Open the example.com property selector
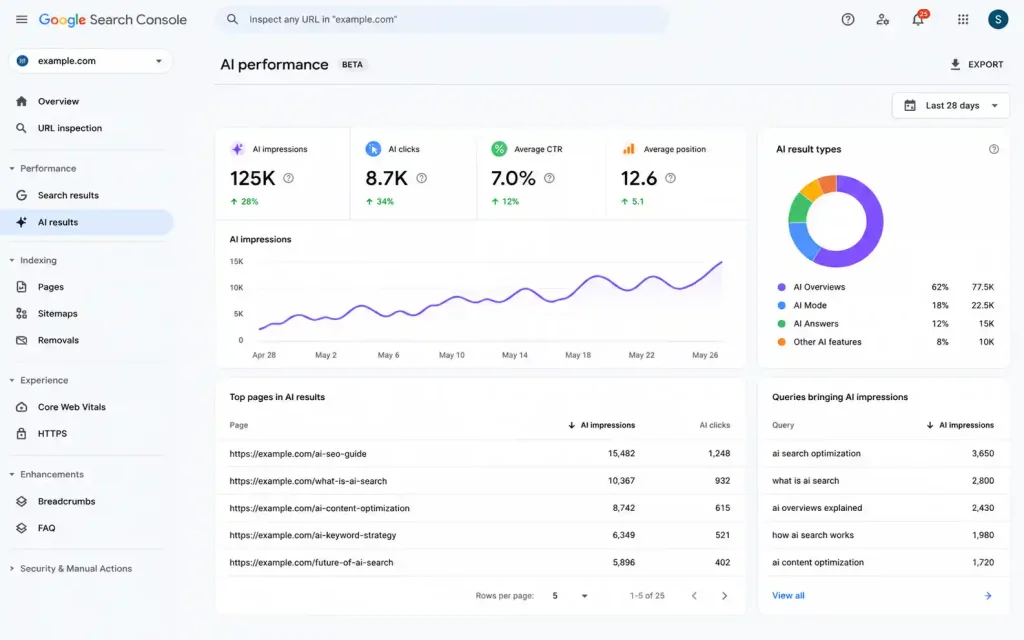Screen dimensions: 1024x640 (90, 61)
